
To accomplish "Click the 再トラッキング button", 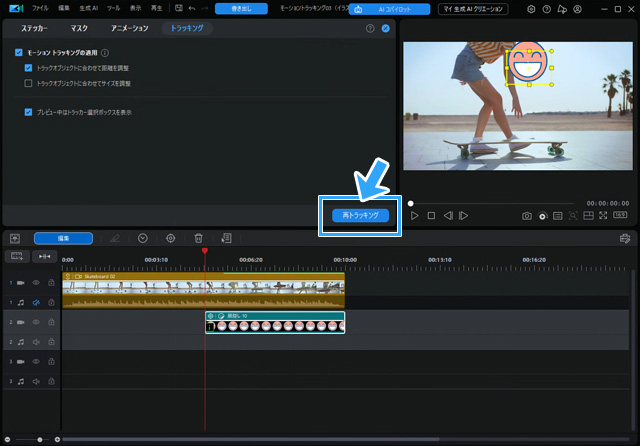I will (360, 215).
